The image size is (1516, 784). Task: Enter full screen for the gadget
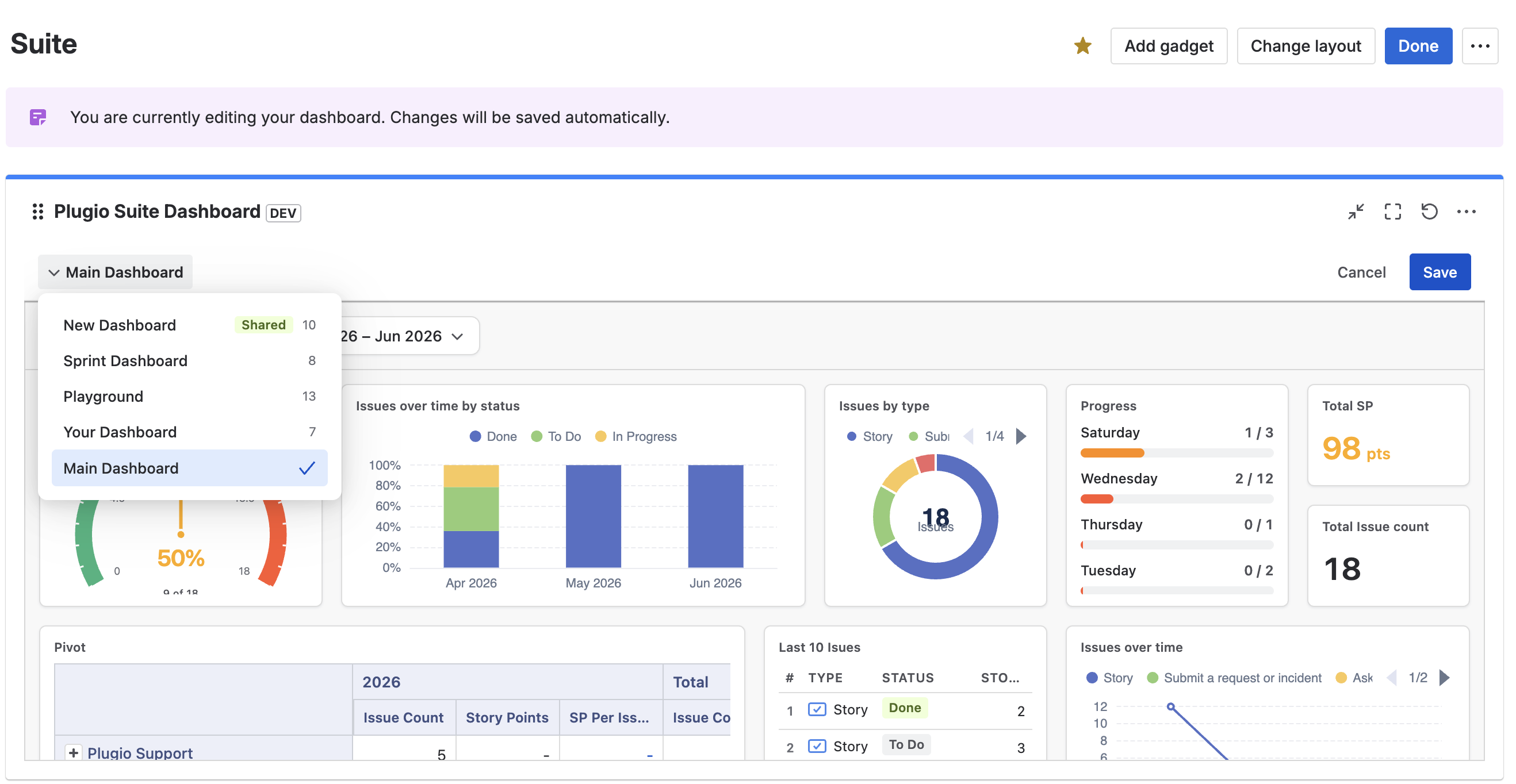coord(1392,212)
